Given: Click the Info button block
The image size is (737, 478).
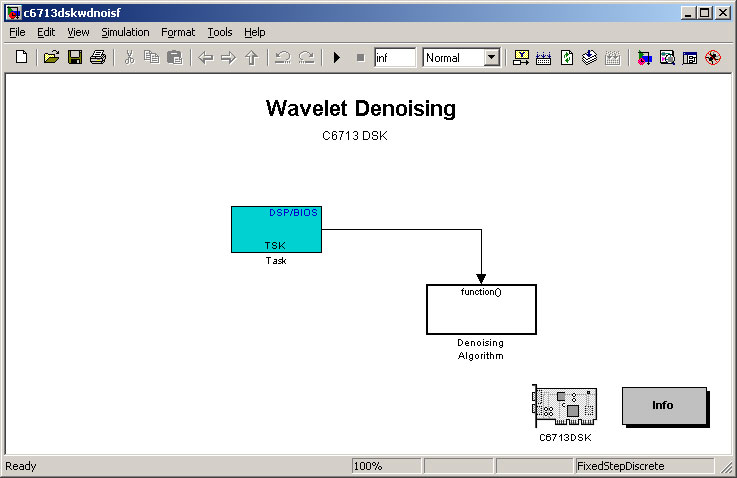Looking at the screenshot, I should 664,405.
